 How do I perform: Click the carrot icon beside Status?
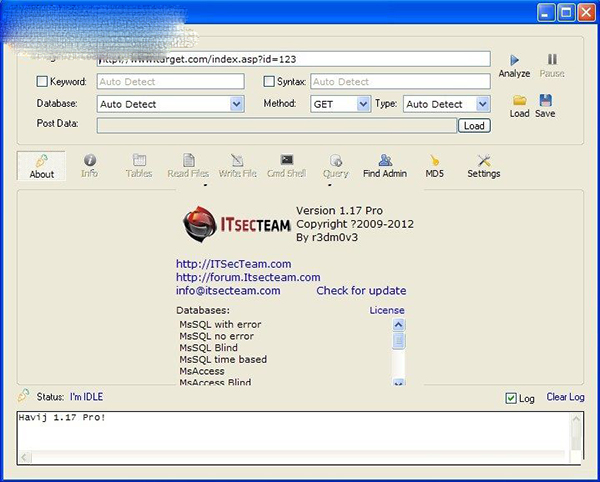(23, 396)
